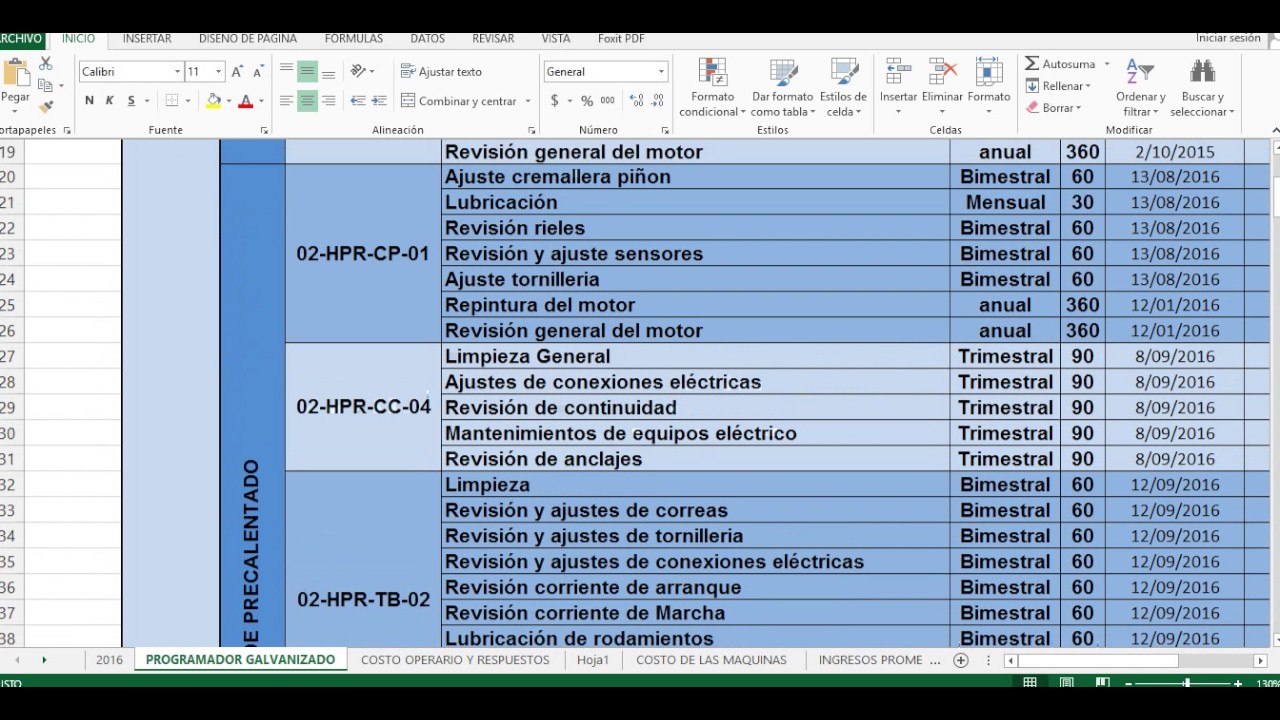Open Formato condicional
Viewport: 1280px width, 720px height.
[x=713, y=88]
